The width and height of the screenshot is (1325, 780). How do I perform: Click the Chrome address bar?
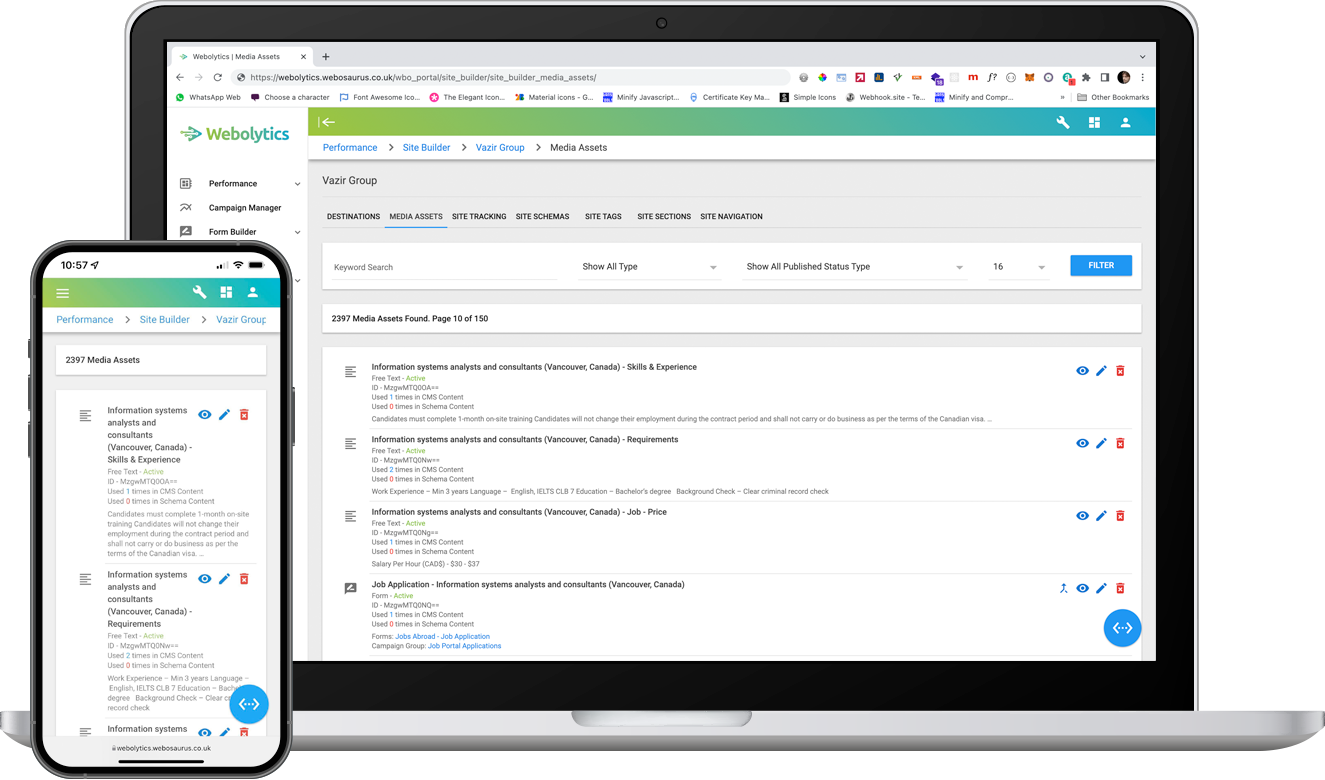[510, 77]
